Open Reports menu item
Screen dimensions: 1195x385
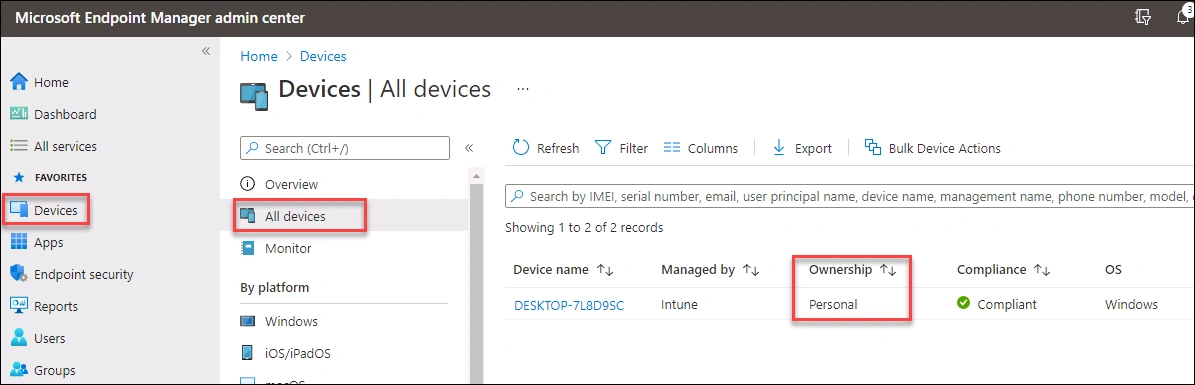point(56,306)
